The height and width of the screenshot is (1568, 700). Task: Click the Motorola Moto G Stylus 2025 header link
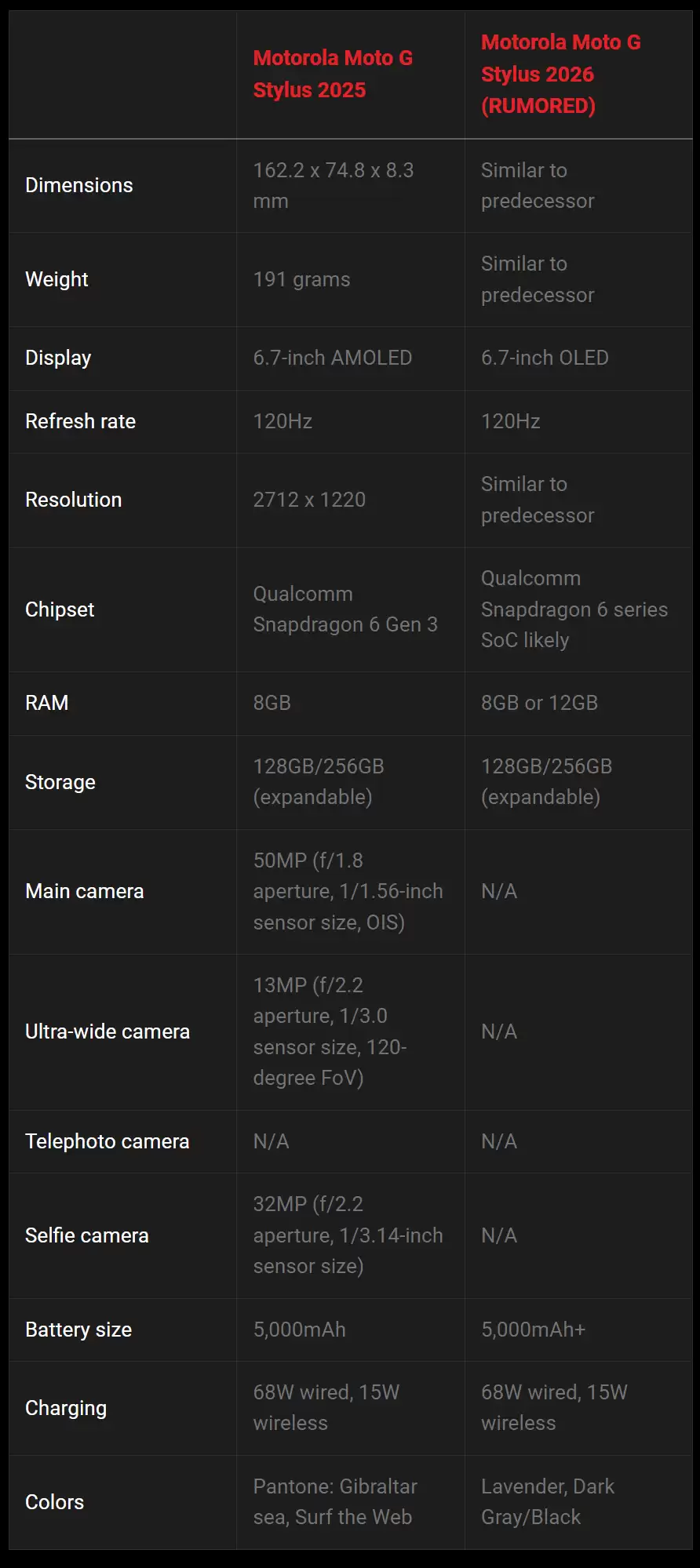[x=333, y=74]
